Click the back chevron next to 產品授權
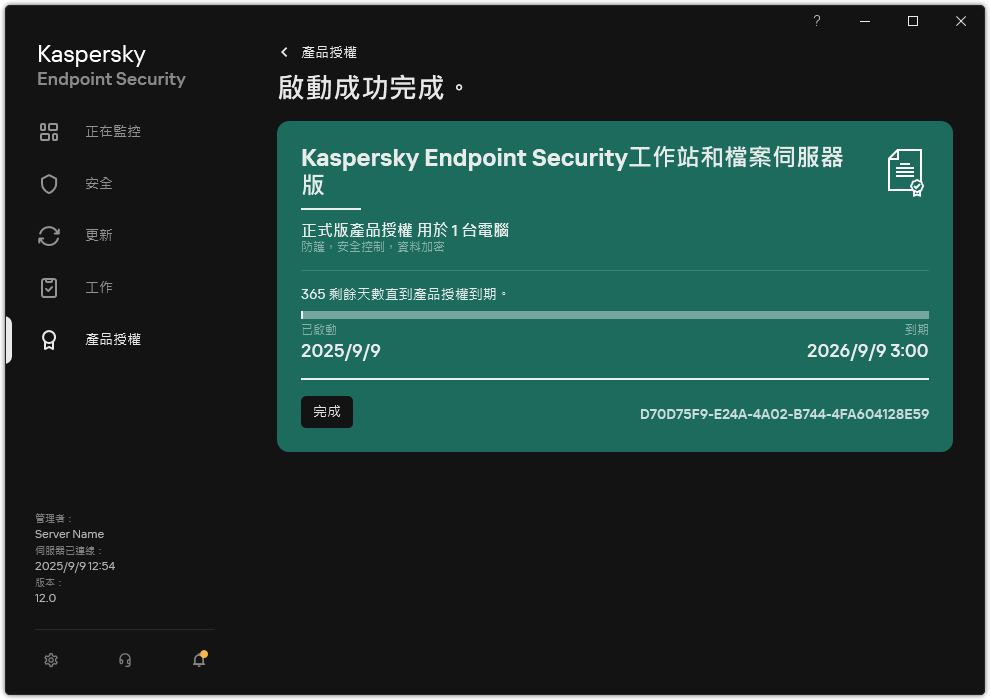 [285, 52]
